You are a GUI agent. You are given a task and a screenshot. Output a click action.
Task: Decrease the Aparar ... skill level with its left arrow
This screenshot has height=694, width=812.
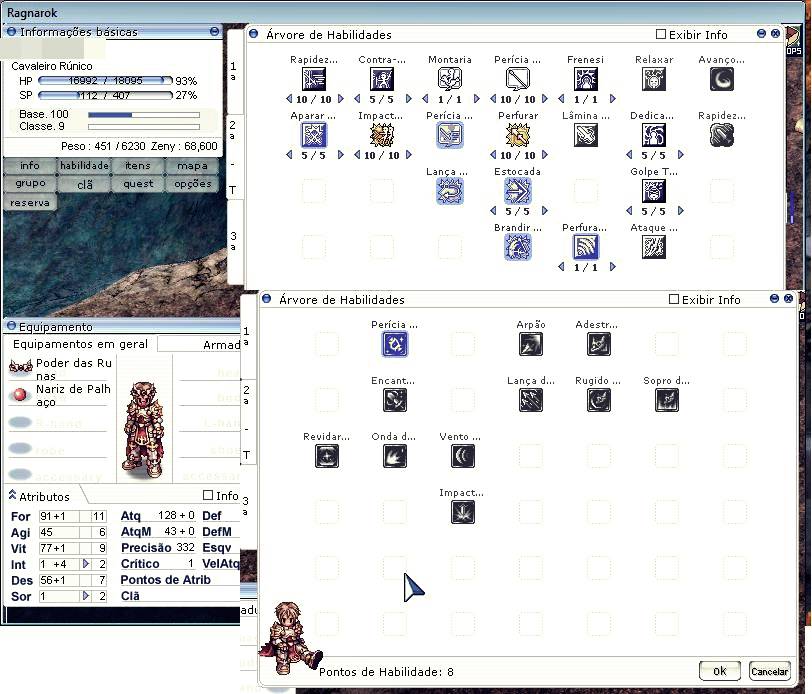(x=289, y=154)
